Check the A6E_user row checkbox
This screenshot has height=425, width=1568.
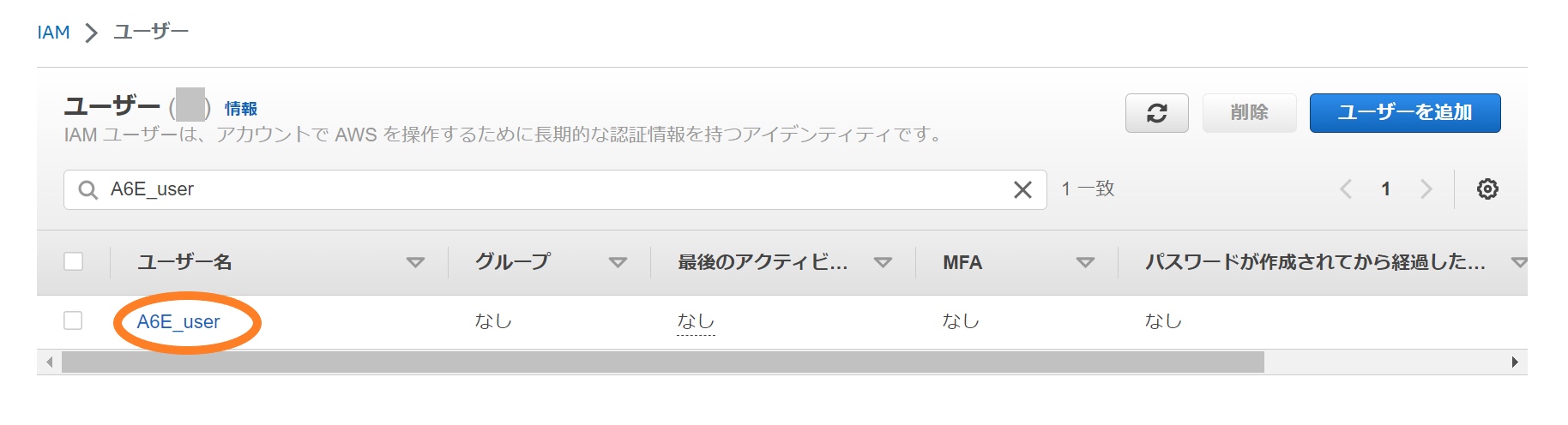click(x=74, y=320)
